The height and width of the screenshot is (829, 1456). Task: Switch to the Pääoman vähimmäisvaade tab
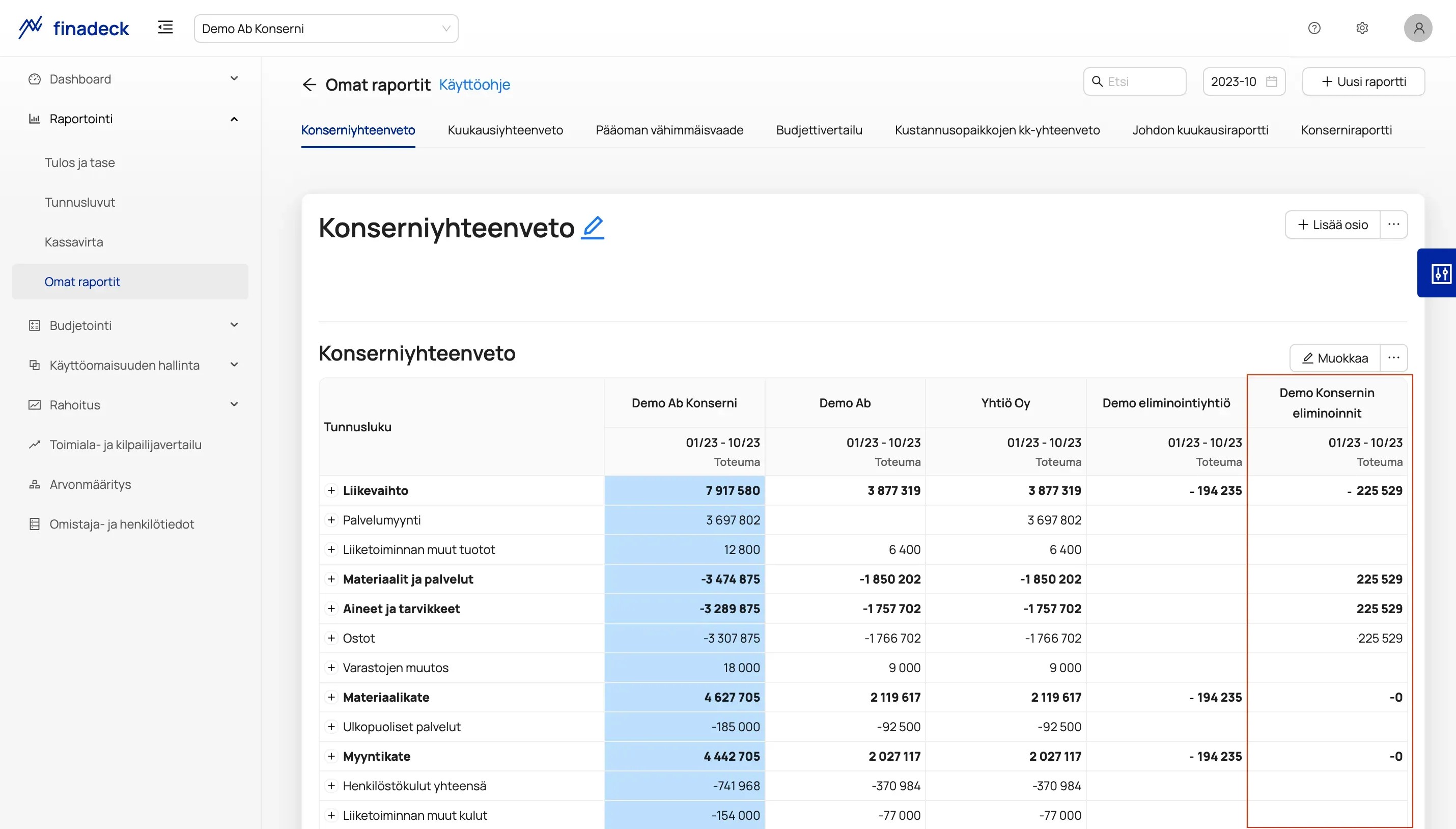click(x=669, y=130)
